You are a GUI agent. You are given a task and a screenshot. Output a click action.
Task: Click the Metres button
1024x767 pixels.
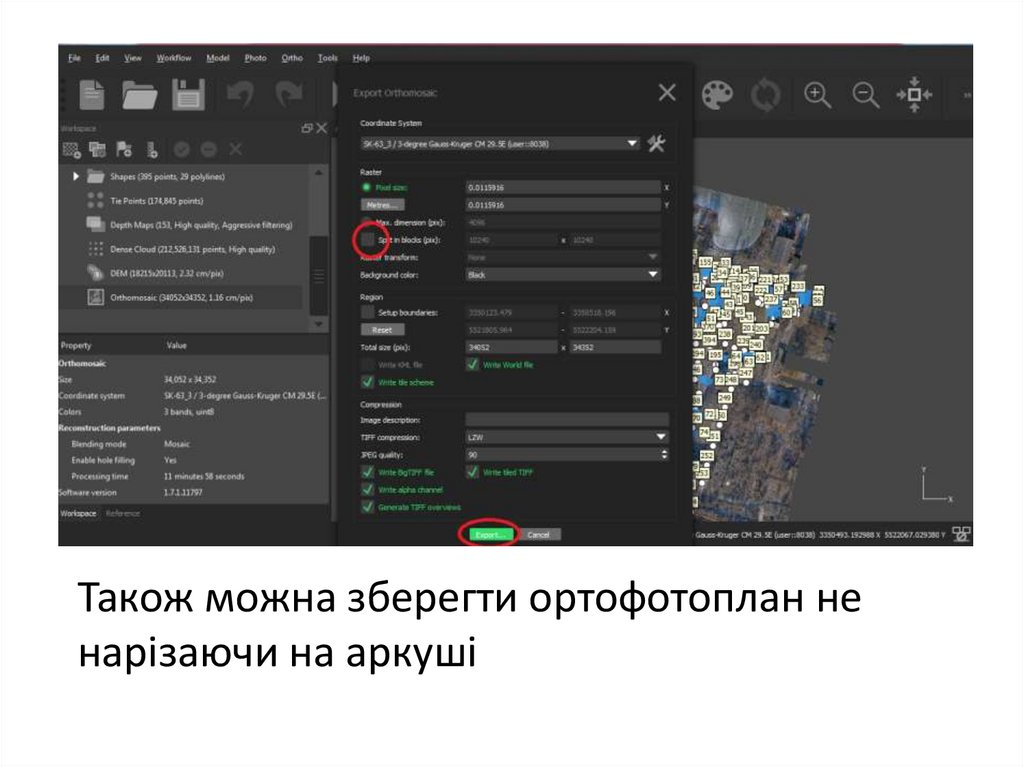[x=382, y=205]
